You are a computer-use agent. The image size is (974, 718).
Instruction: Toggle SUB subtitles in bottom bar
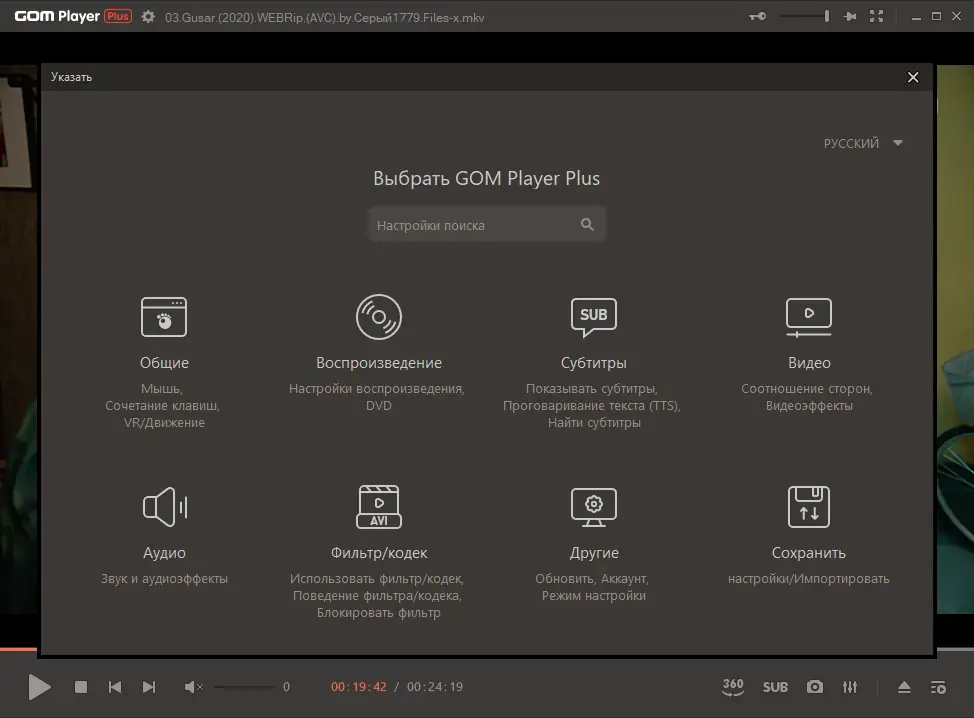(775, 687)
